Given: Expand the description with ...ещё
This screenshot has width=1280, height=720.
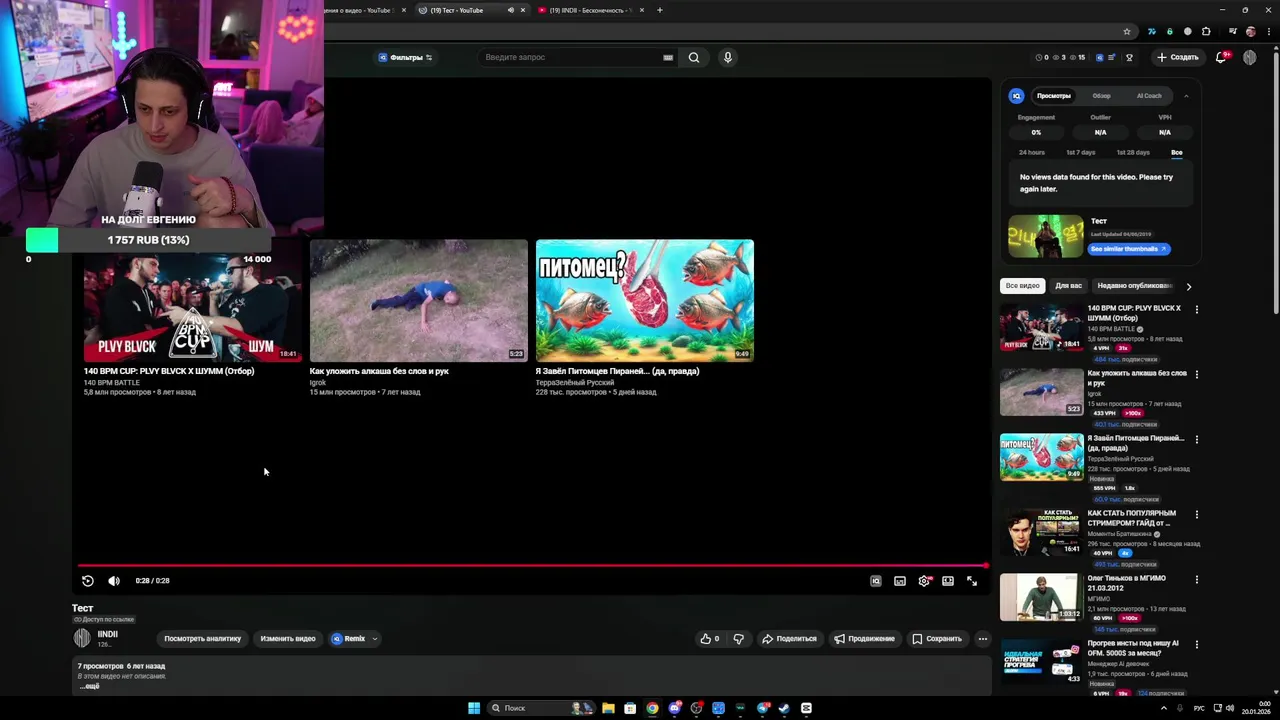Looking at the screenshot, I should (x=89, y=686).
